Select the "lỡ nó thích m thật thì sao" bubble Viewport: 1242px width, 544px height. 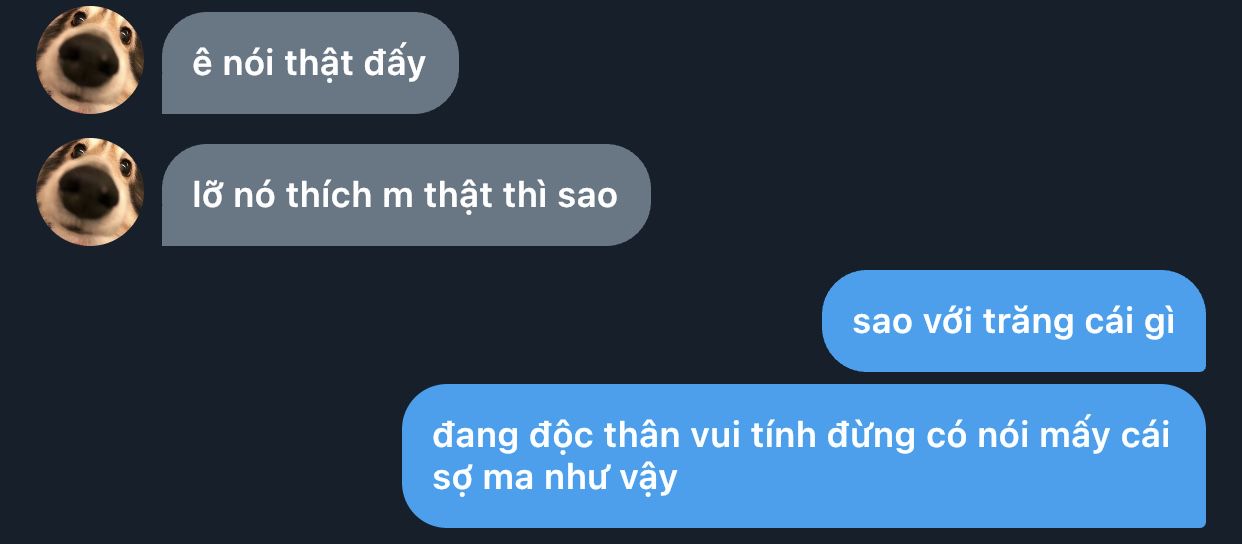pos(406,195)
